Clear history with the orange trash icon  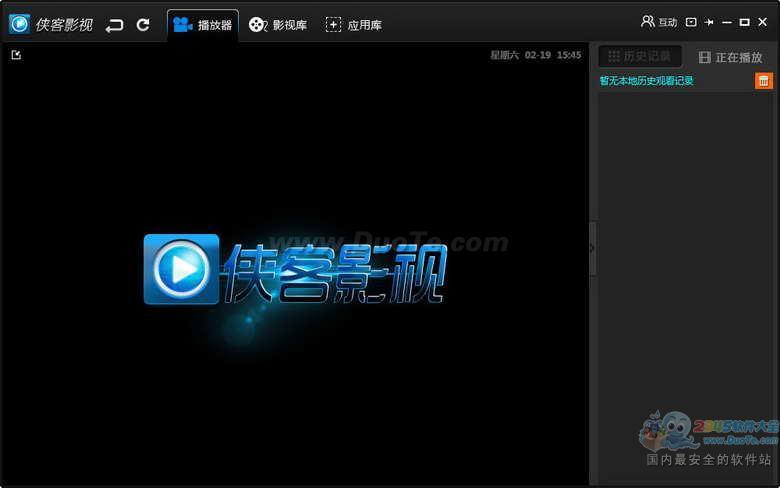click(764, 81)
